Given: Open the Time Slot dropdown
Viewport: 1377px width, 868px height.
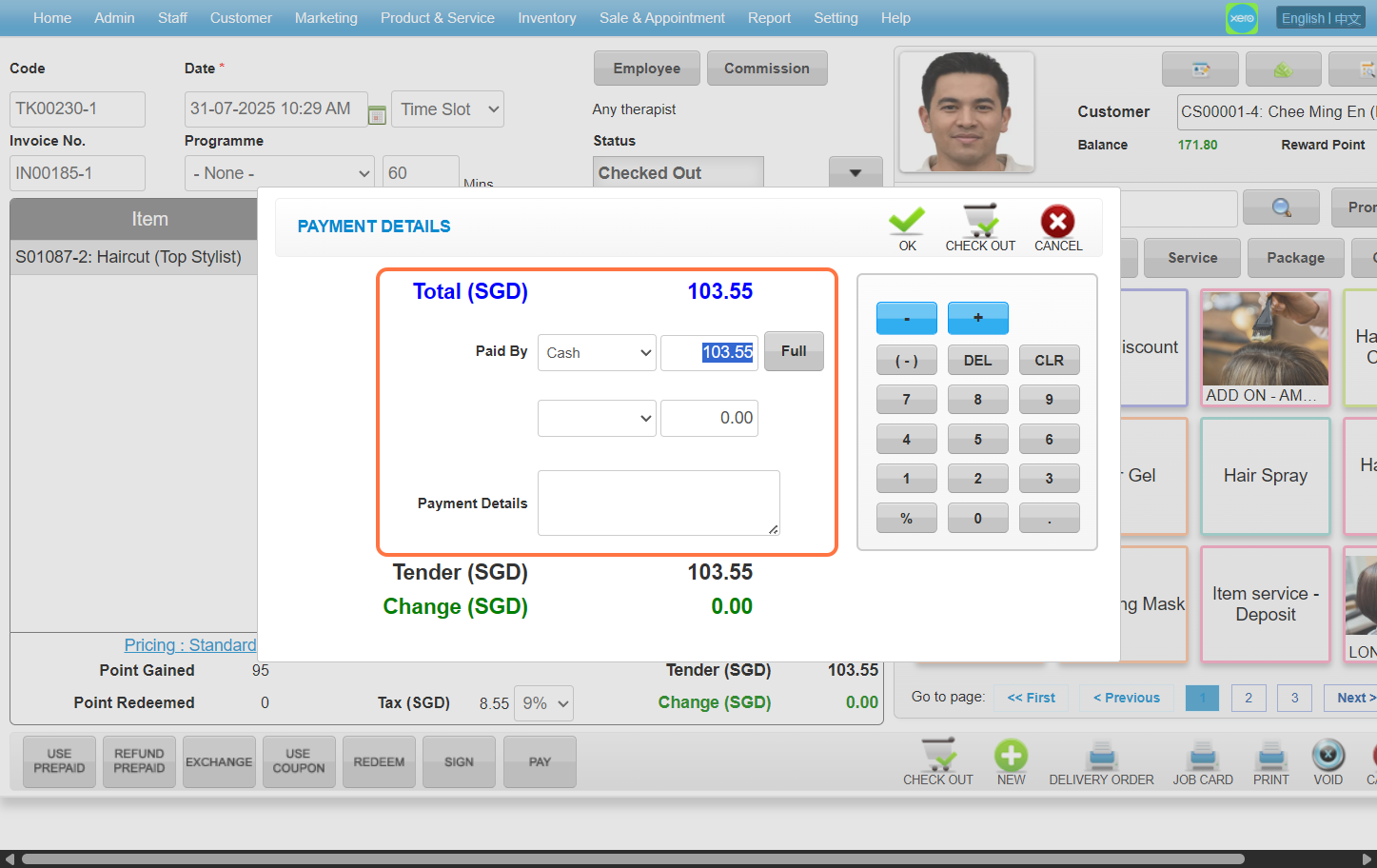Looking at the screenshot, I should [x=447, y=109].
